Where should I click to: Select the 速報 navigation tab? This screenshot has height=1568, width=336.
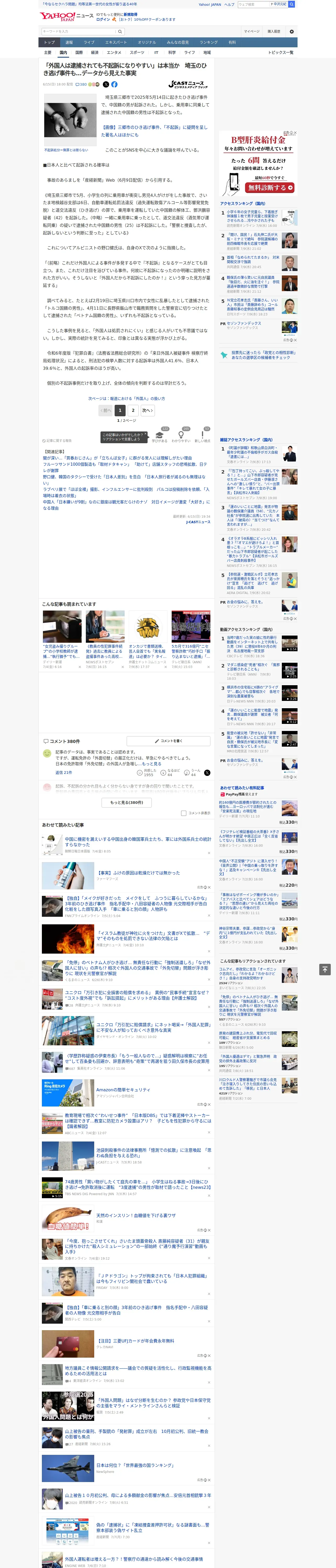69,43
